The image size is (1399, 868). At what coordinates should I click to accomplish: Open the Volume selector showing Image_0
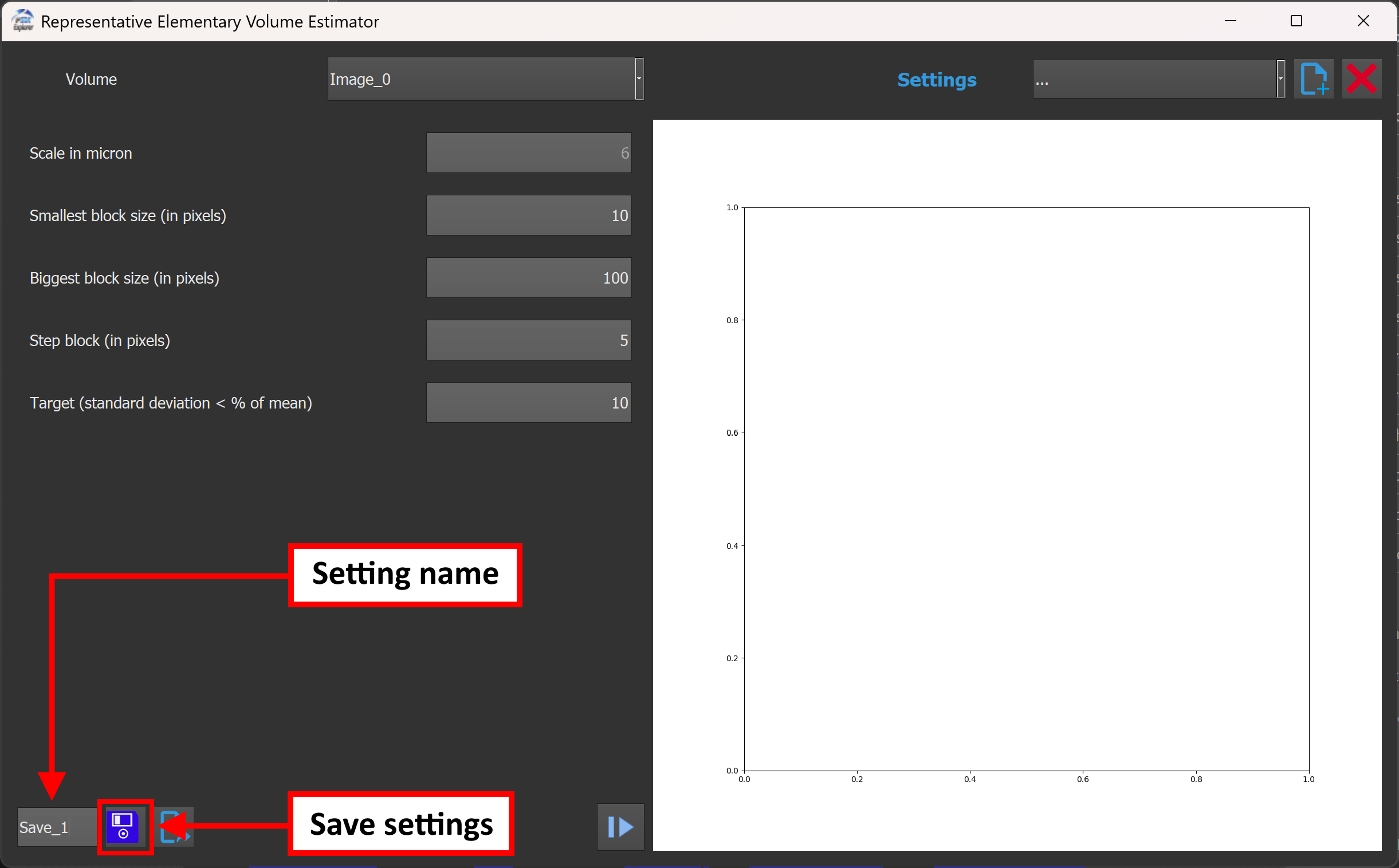tap(482, 78)
